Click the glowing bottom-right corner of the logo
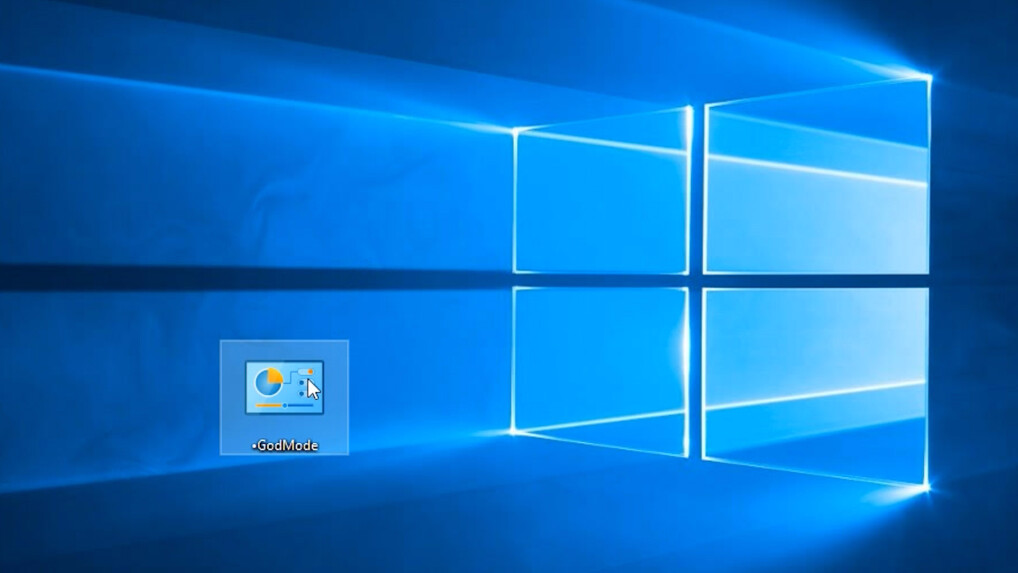 [927, 487]
